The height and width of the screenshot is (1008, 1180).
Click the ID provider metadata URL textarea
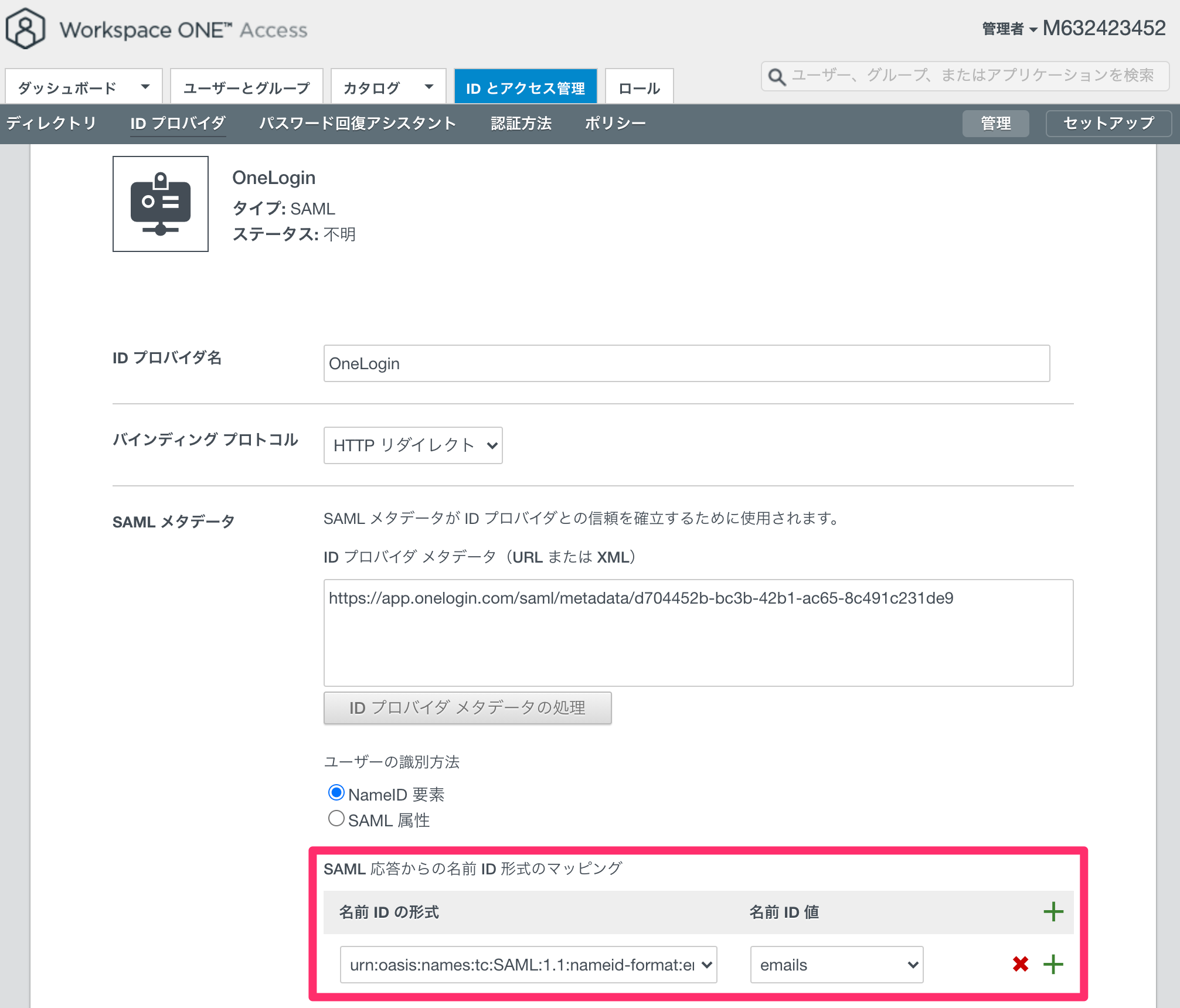(x=699, y=633)
